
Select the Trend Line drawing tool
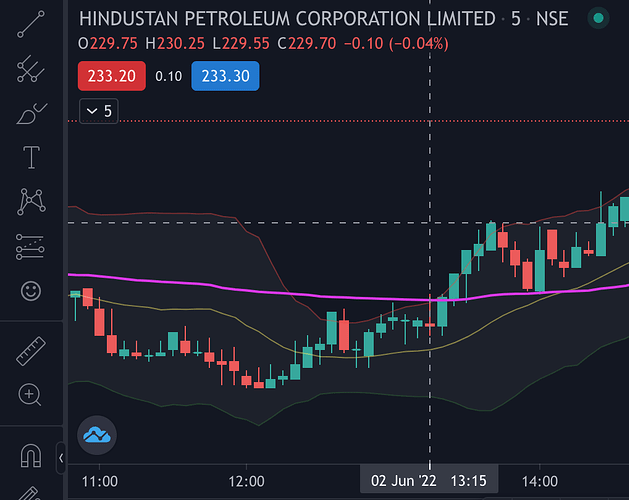point(31,23)
